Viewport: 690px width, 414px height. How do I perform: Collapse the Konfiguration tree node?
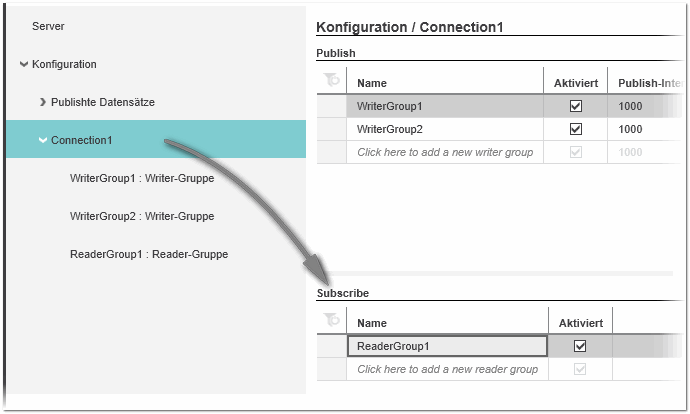click(23, 65)
